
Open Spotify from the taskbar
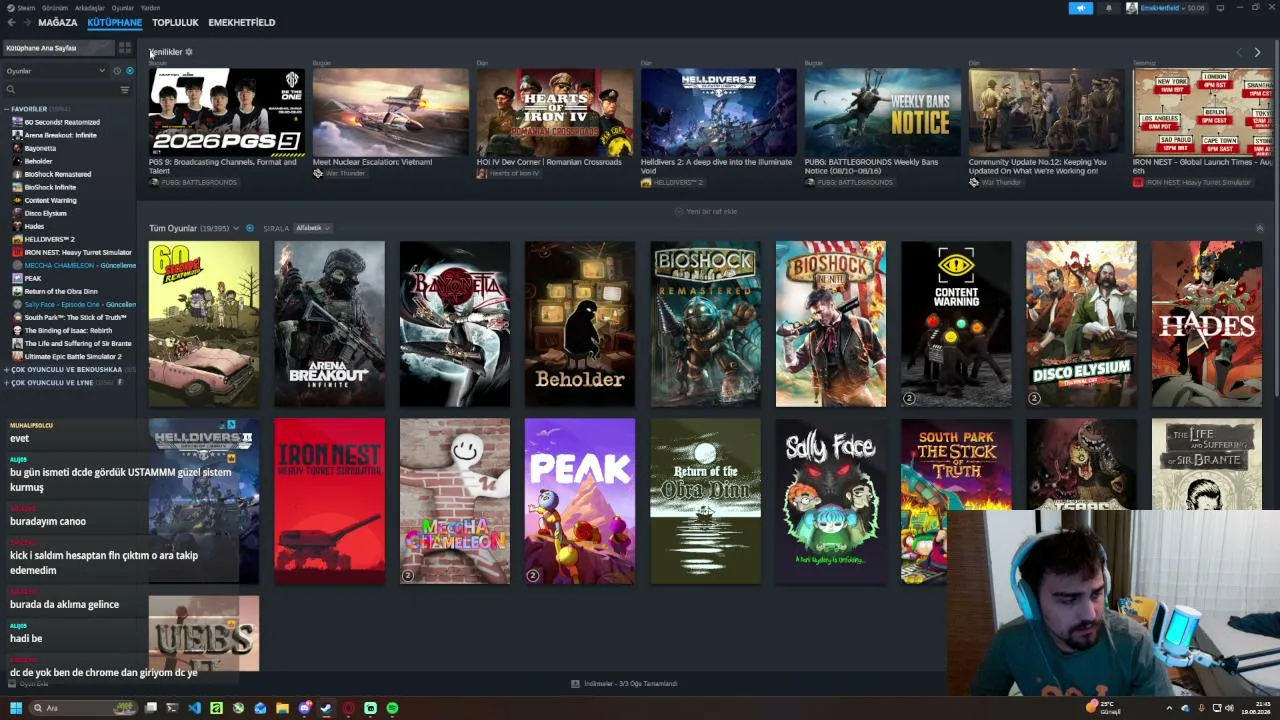pos(392,708)
